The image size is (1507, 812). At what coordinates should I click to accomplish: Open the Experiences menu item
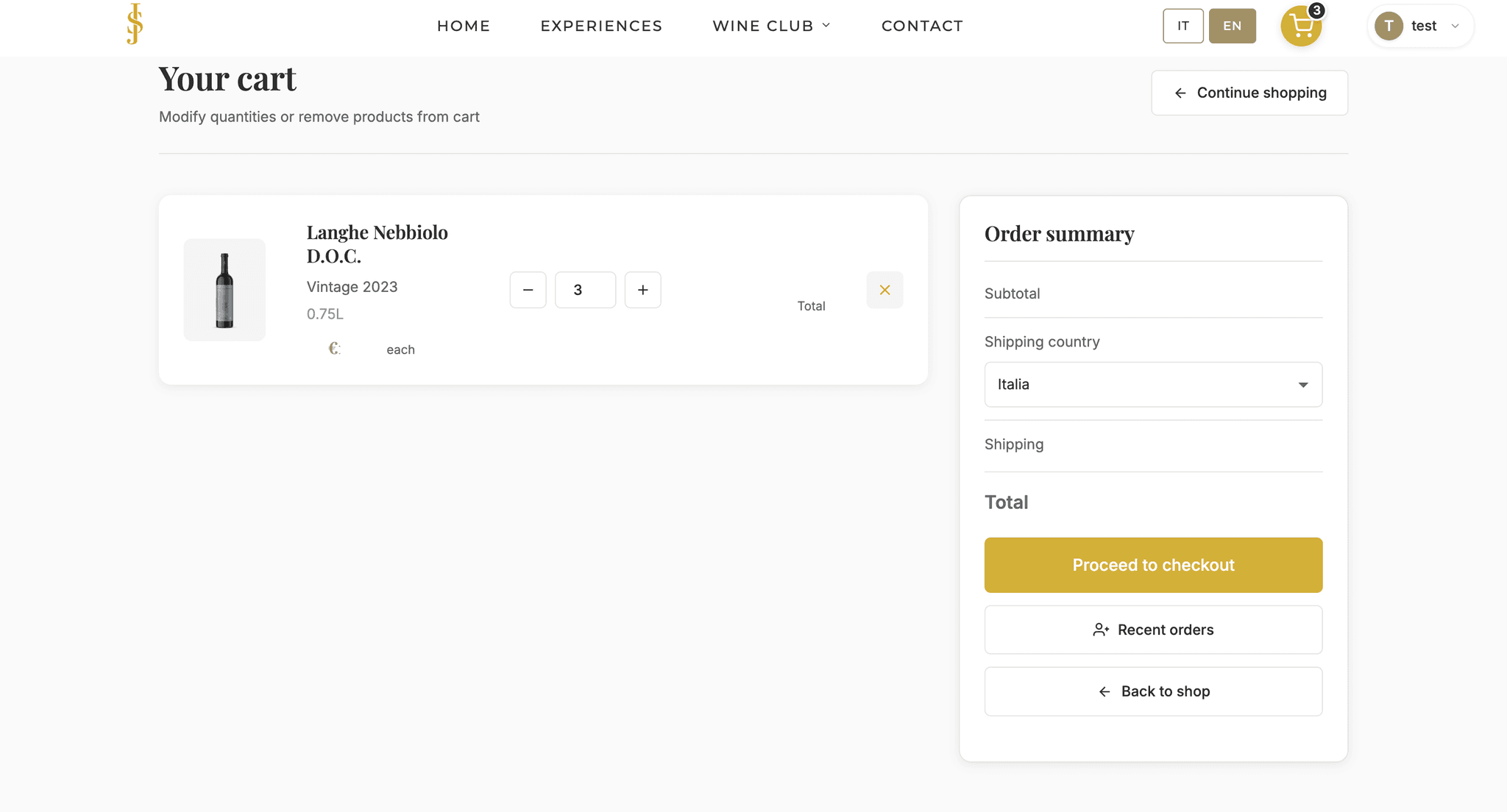[x=601, y=26]
